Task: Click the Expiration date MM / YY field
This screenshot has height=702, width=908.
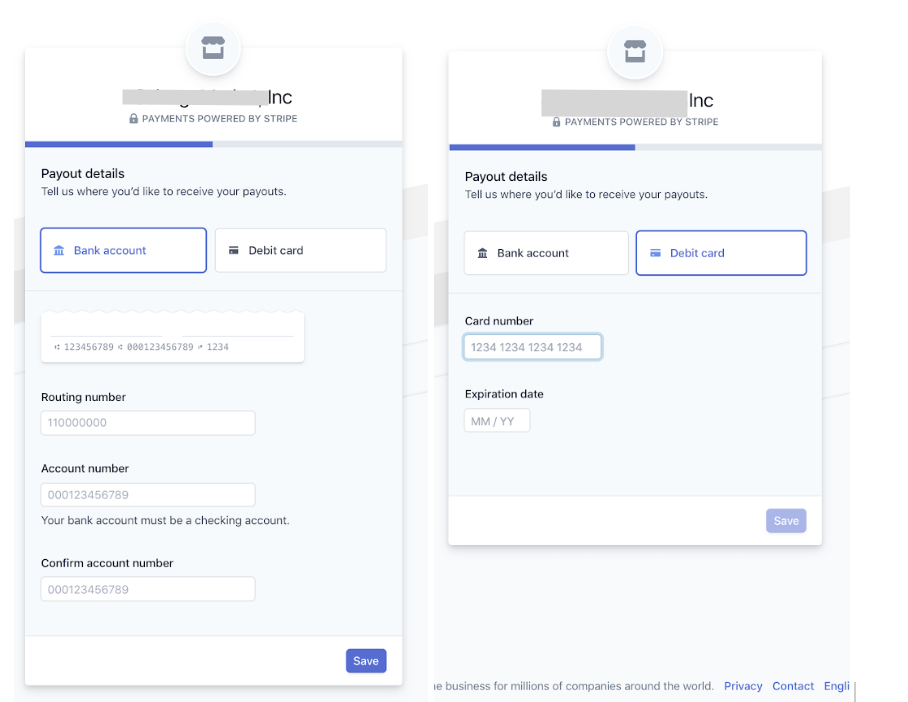Action: point(497,421)
